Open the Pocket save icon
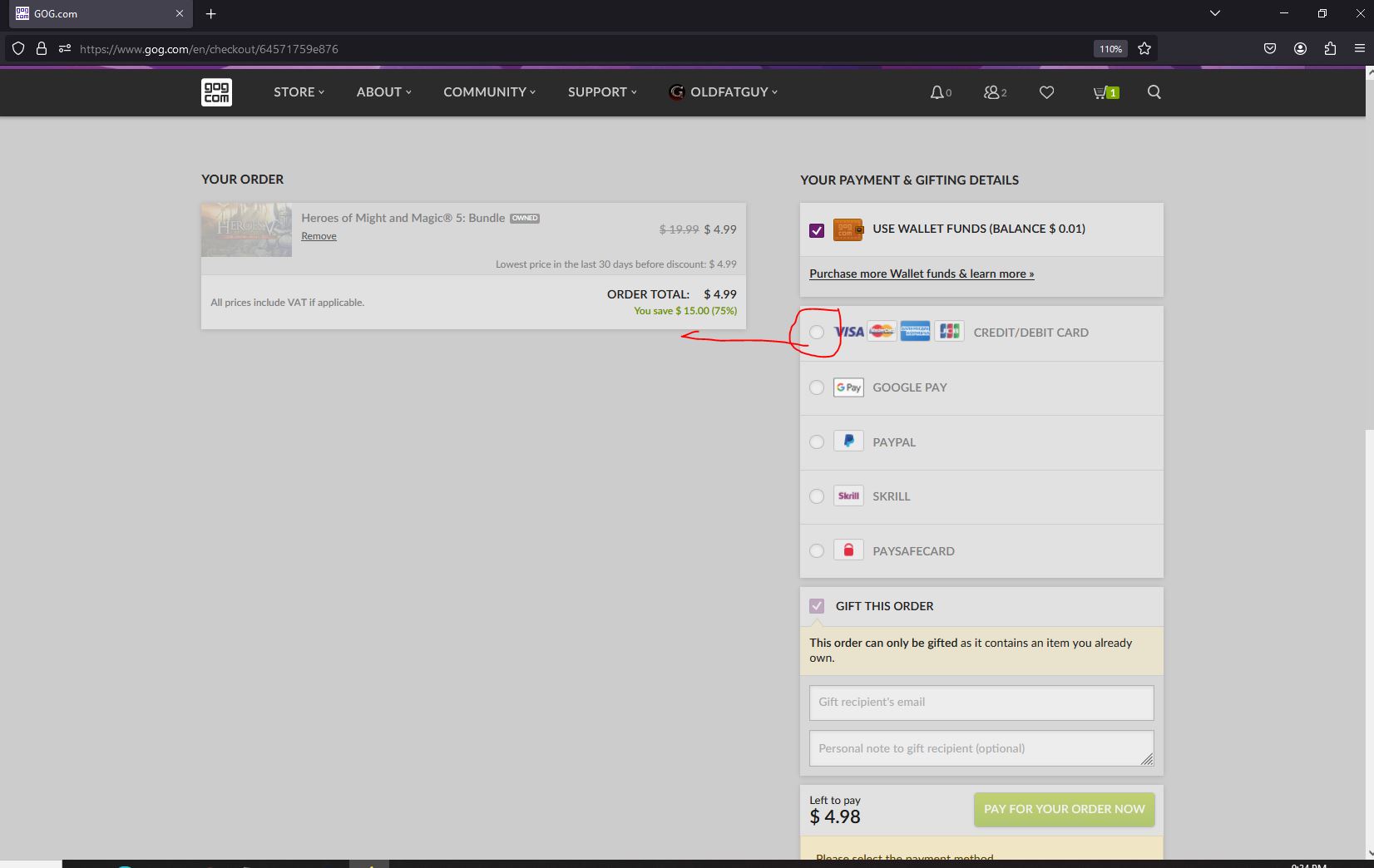This screenshot has height=868, width=1374. (1269, 48)
